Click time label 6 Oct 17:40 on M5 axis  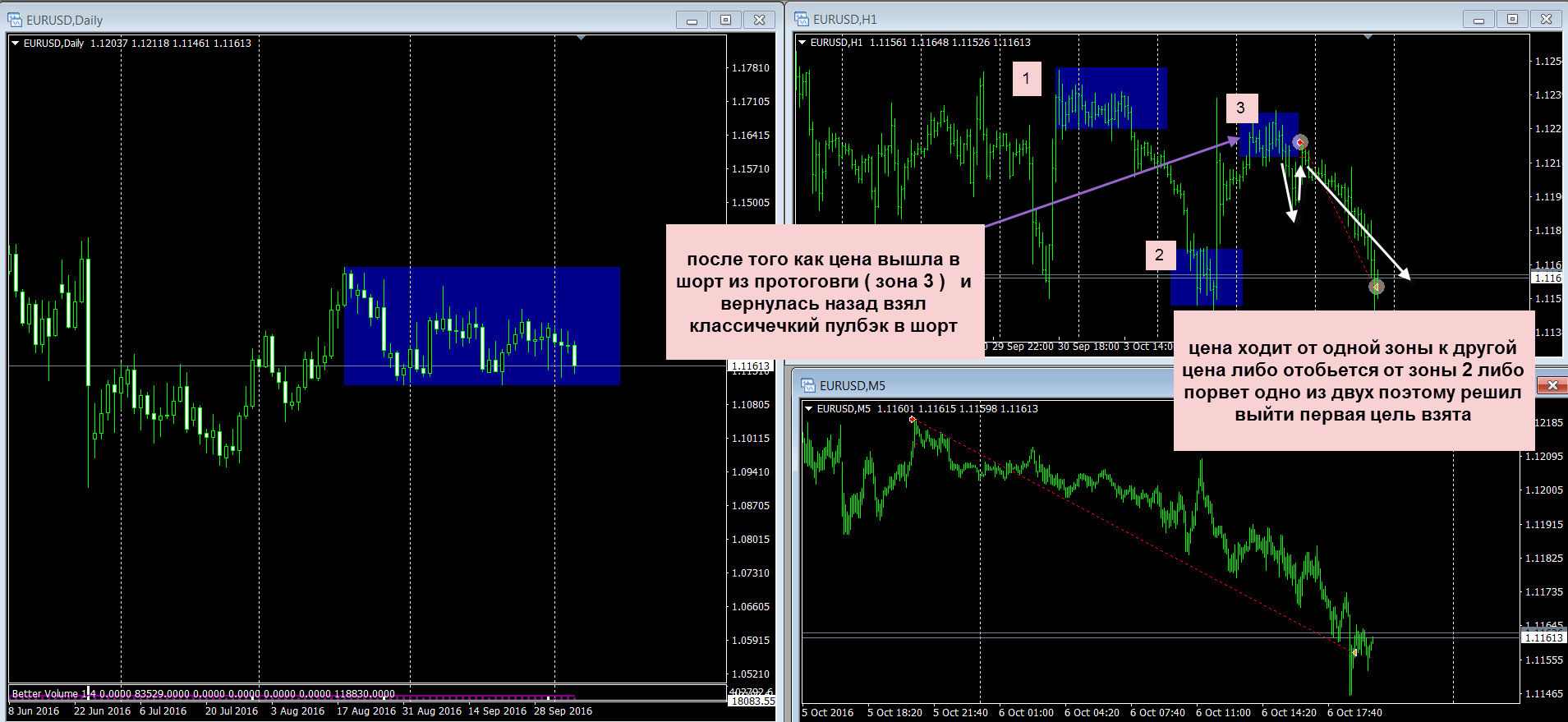(x=1354, y=713)
